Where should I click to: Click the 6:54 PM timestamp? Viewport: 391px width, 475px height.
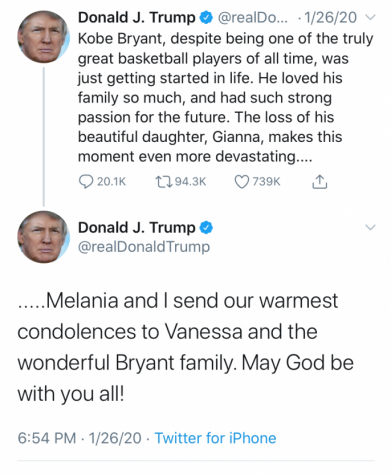pyautogui.click(x=47, y=438)
